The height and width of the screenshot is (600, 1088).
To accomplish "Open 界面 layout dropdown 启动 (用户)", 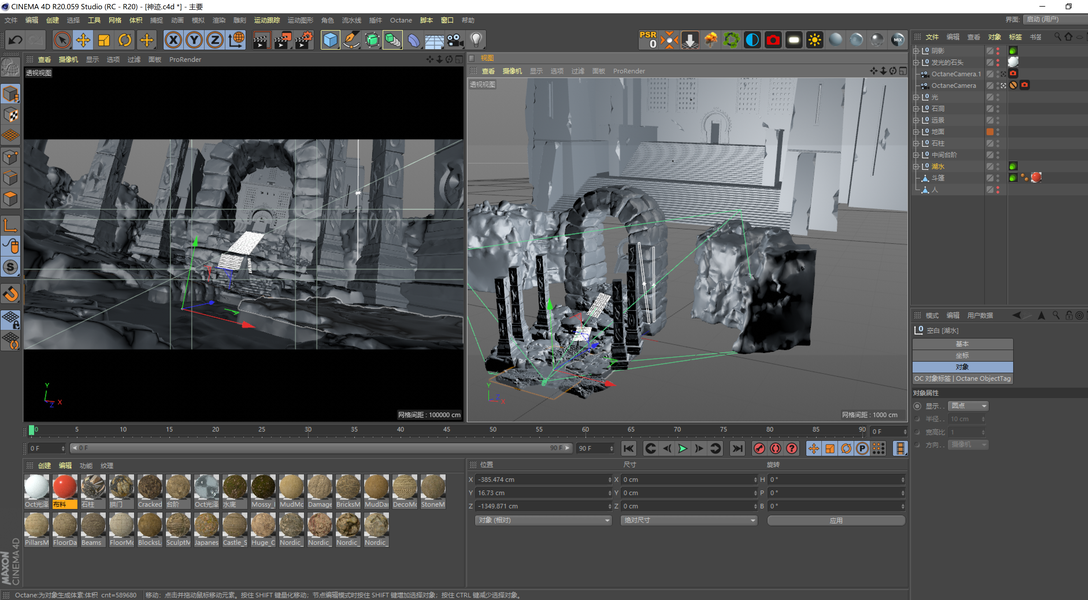I will click(1055, 19).
